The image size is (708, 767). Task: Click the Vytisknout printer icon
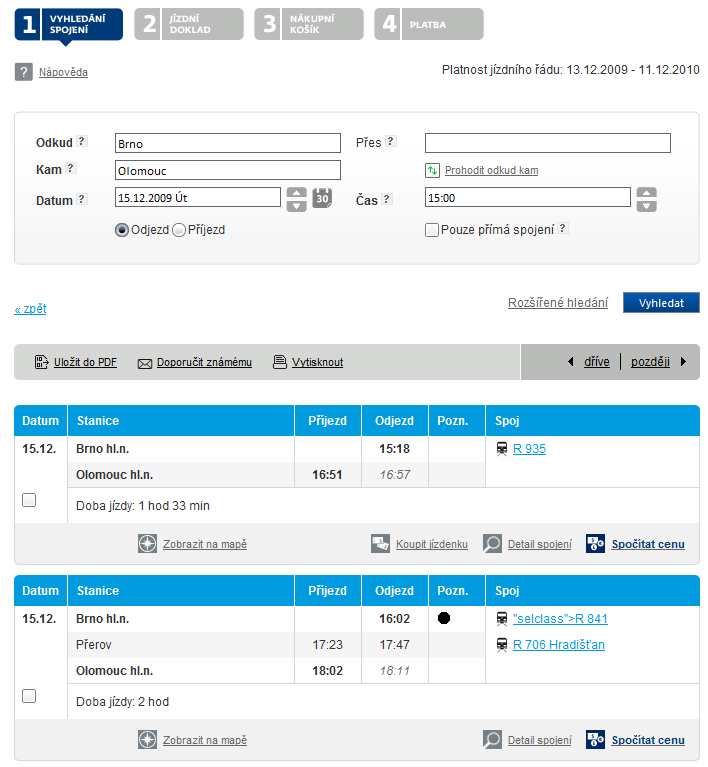tap(280, 362)
